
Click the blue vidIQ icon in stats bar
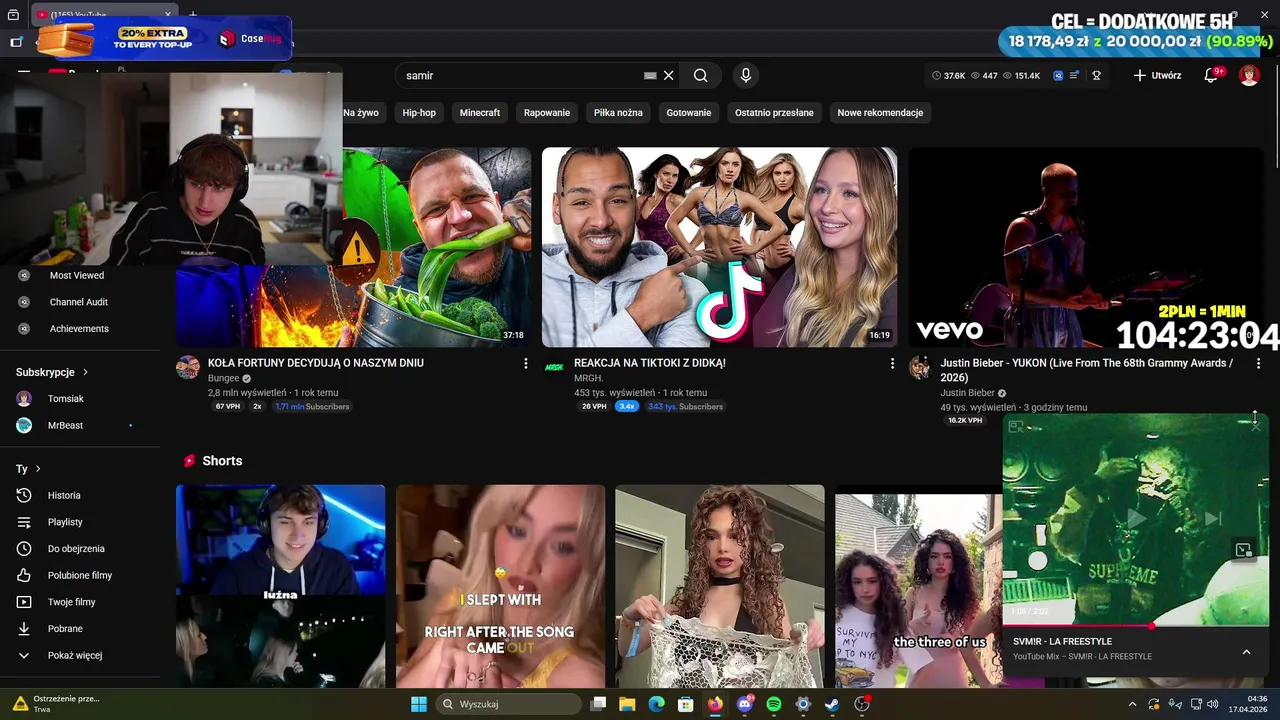click(1058, 75)
